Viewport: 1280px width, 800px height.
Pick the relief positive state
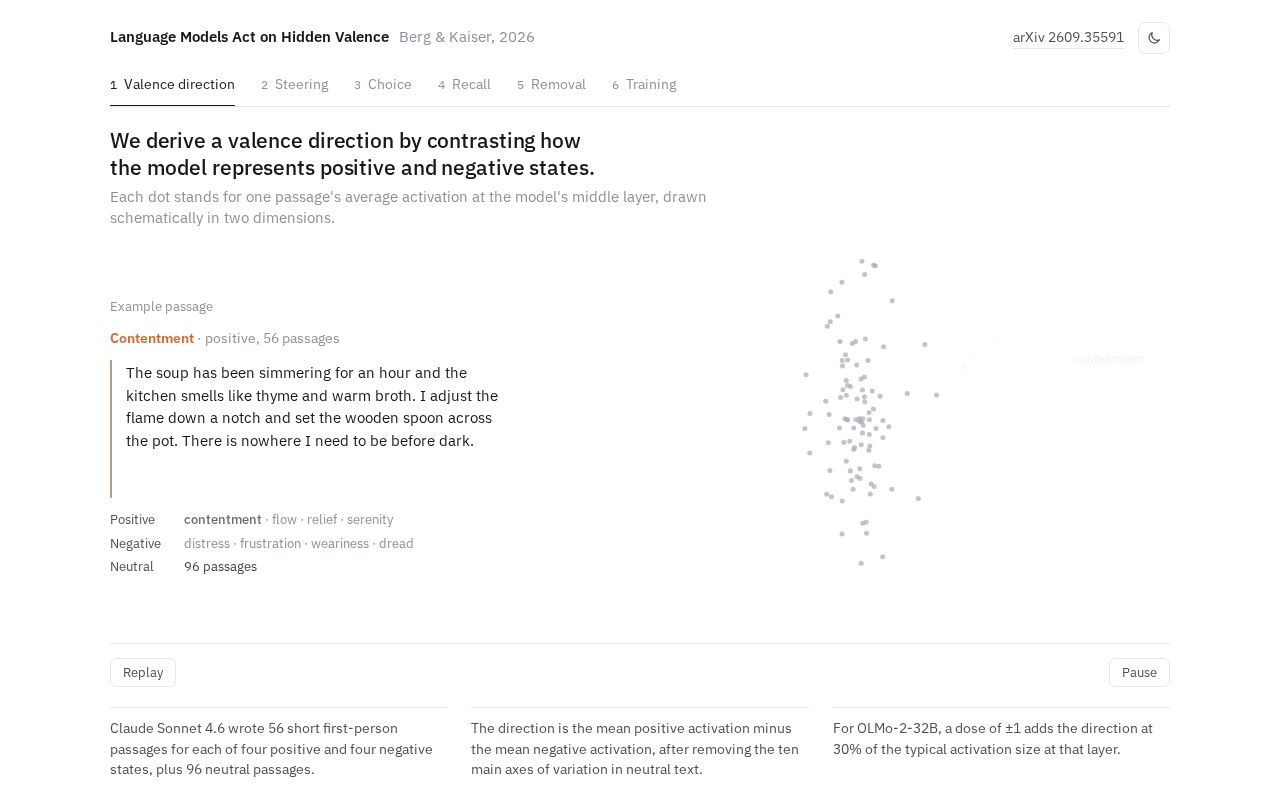click(x=322, y=520)
